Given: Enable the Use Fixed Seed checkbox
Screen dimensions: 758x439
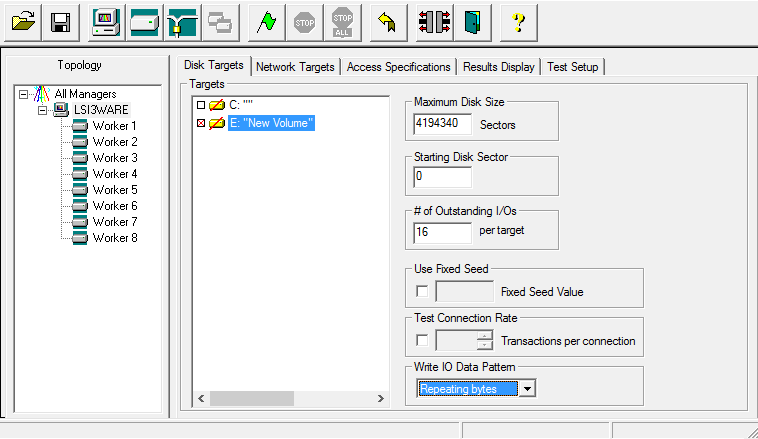Looking at the screenshot, I should pyautogui.click(x=421, y=291).
